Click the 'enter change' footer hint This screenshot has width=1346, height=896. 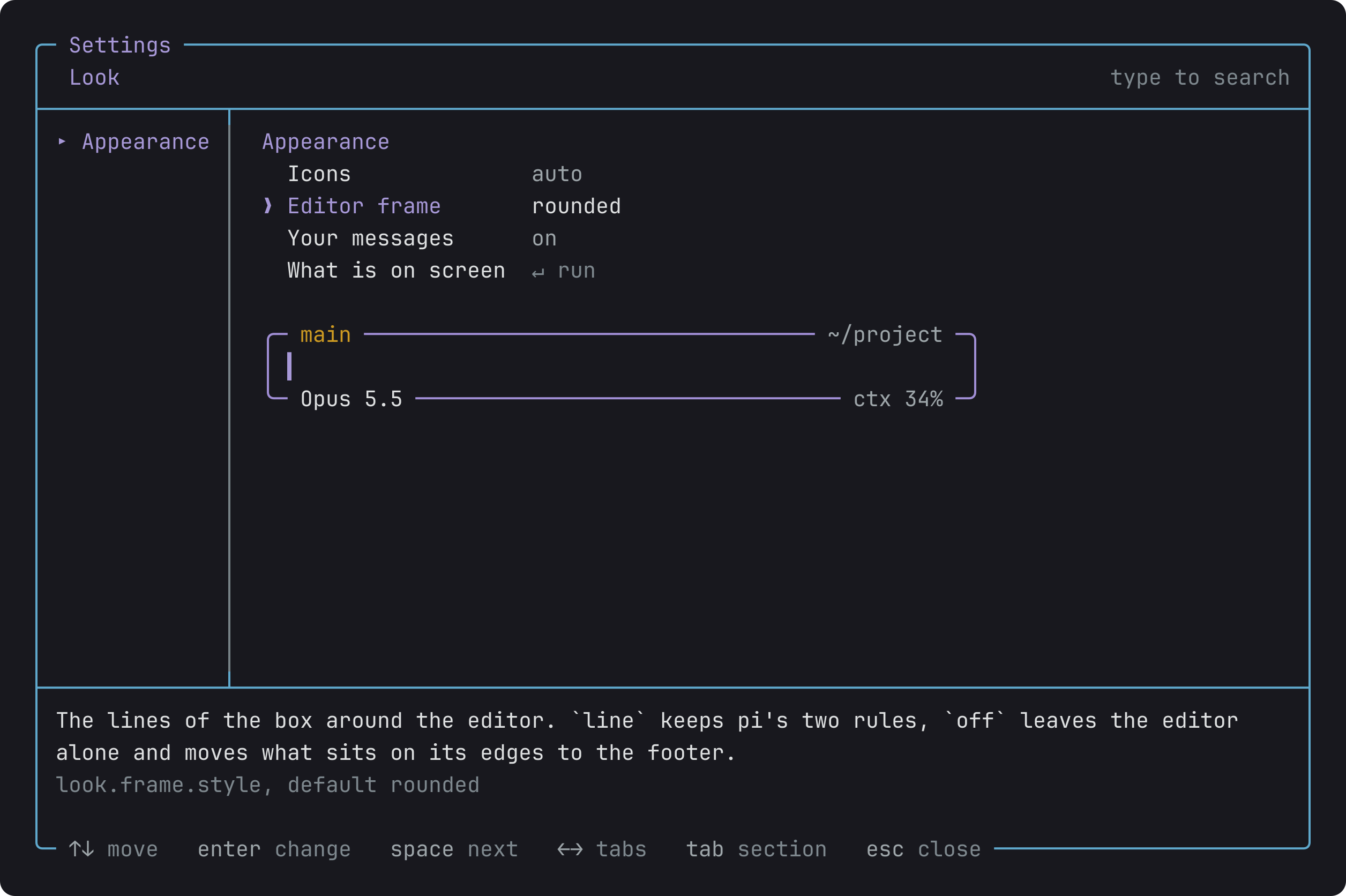click(x=274, y=849)
